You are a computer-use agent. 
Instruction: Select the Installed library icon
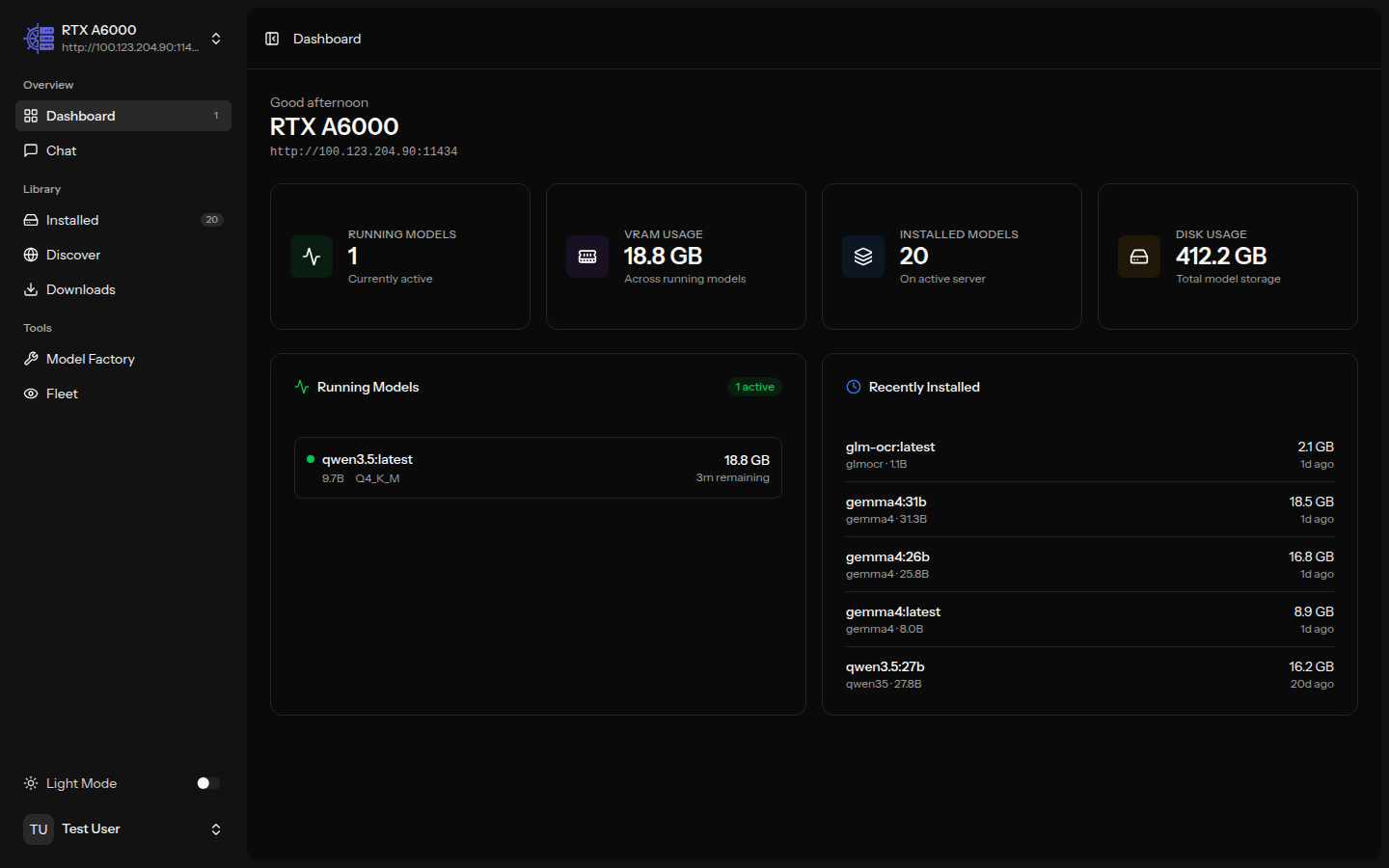click(30, 219)
